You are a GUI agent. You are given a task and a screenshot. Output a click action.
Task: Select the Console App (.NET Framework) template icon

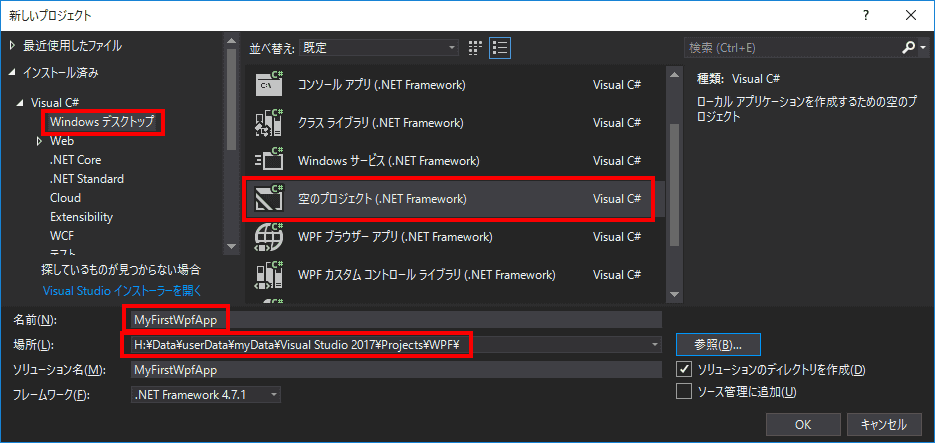tap(268, 84)
